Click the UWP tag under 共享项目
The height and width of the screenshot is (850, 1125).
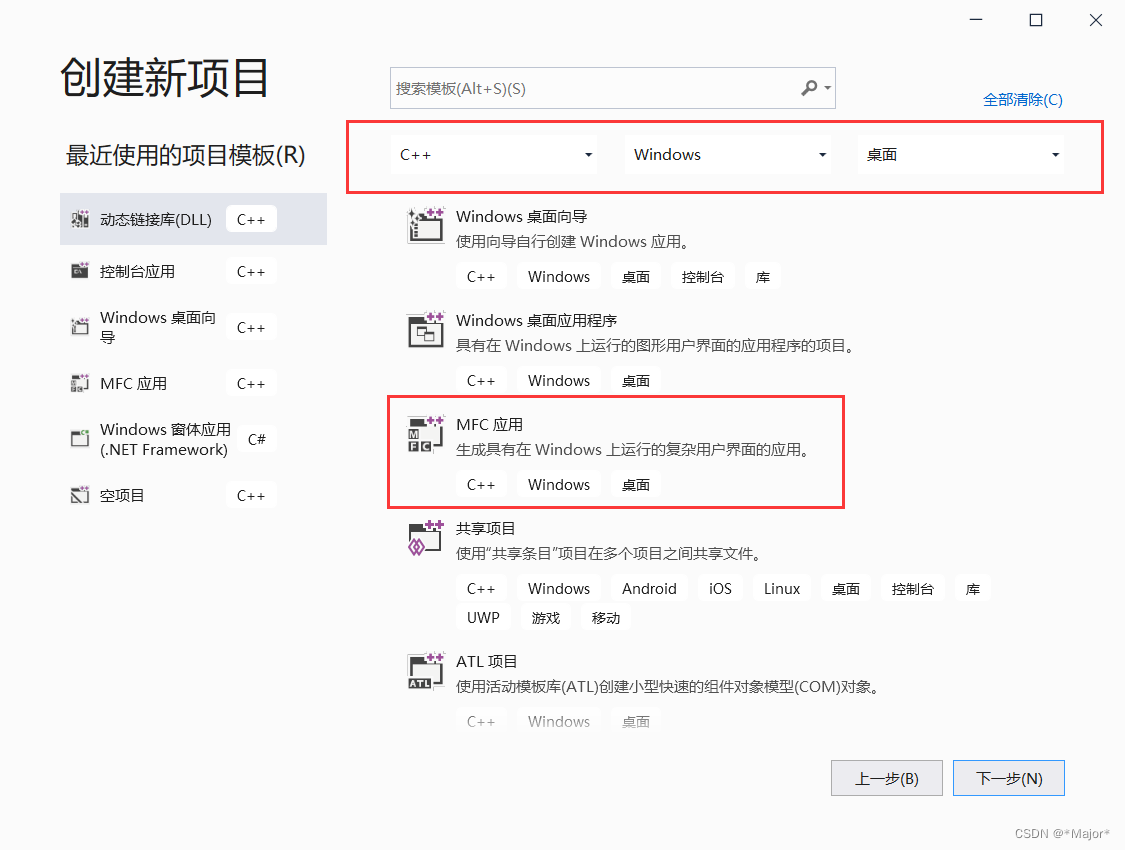click(483, 618)
